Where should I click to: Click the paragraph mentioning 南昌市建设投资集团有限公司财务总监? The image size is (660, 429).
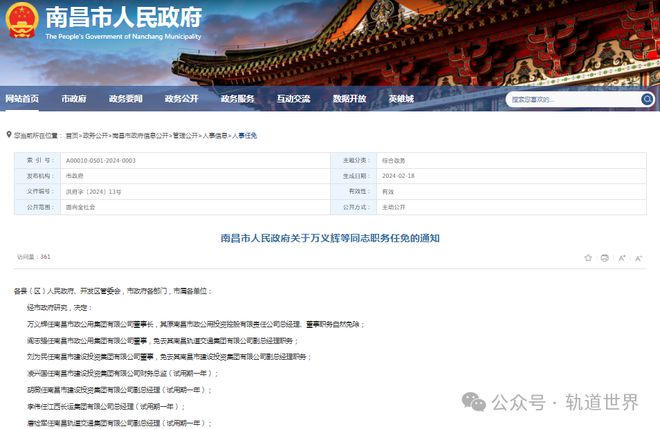click(123, 373)
